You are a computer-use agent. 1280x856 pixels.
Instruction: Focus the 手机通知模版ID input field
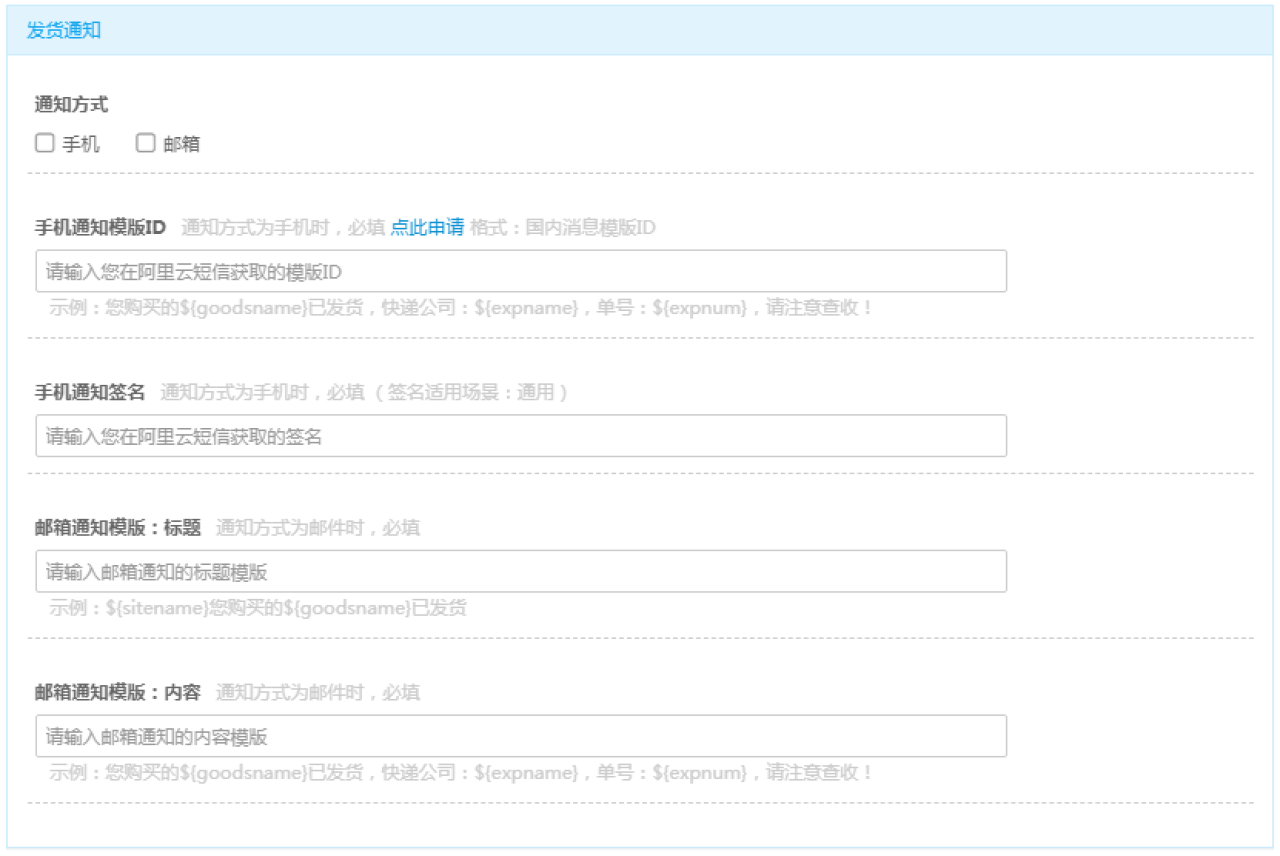point(520,271)
